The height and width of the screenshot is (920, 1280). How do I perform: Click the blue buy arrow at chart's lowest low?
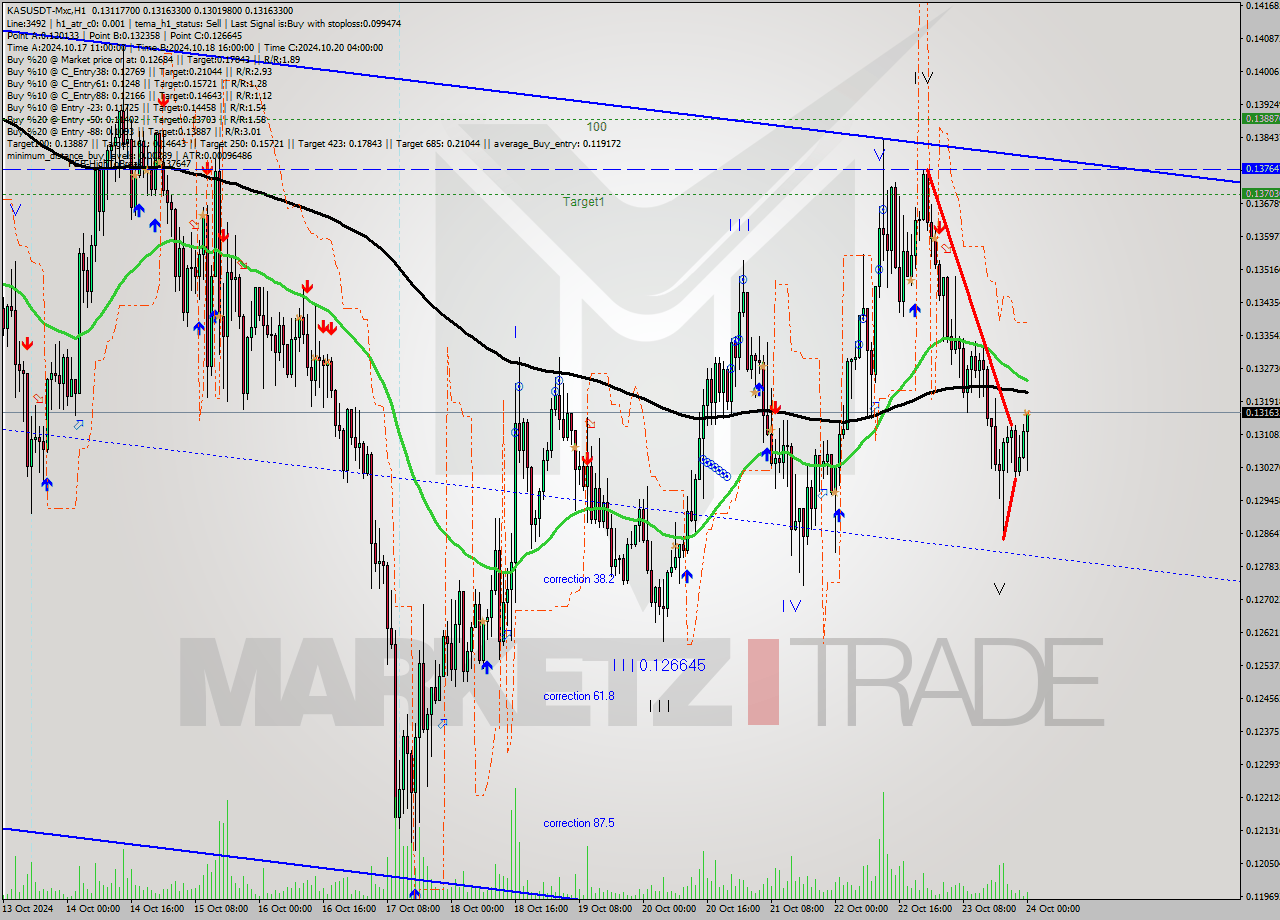(x=415, y=893)
